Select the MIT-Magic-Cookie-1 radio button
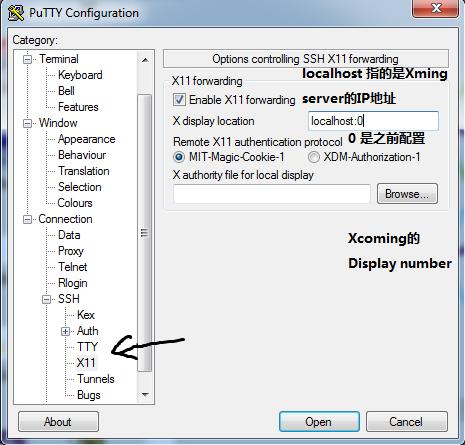Viewport: 465px width, 445px height. click(179, 157)
